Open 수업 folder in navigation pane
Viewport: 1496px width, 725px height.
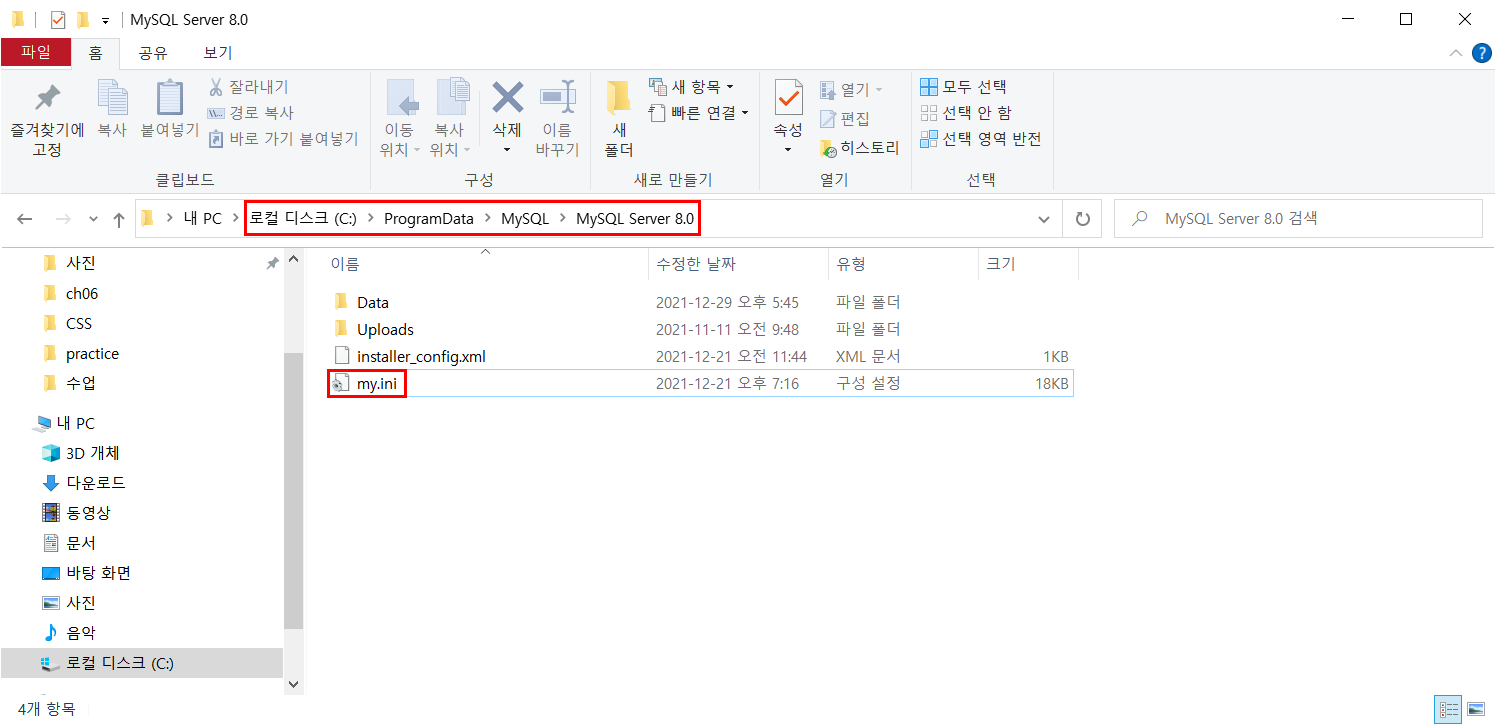click(x=81, y=384)
